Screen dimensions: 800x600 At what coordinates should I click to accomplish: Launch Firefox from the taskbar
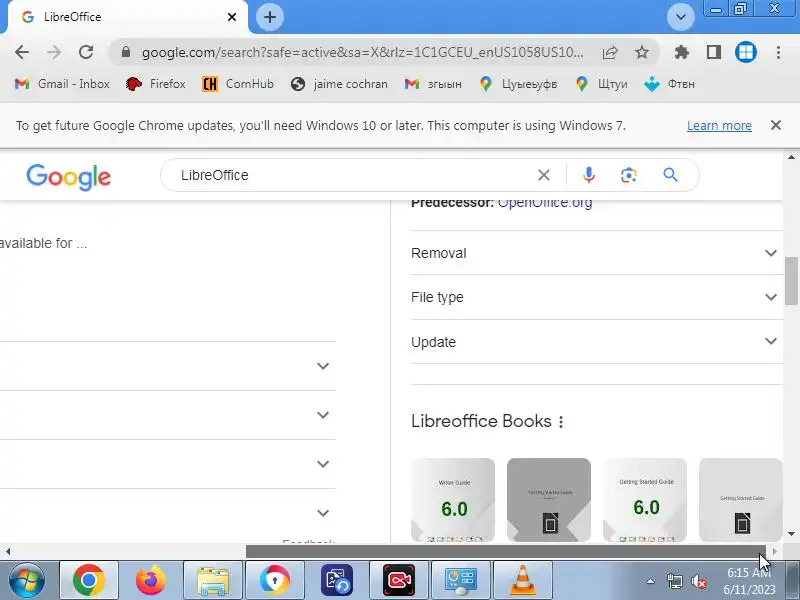151,580
